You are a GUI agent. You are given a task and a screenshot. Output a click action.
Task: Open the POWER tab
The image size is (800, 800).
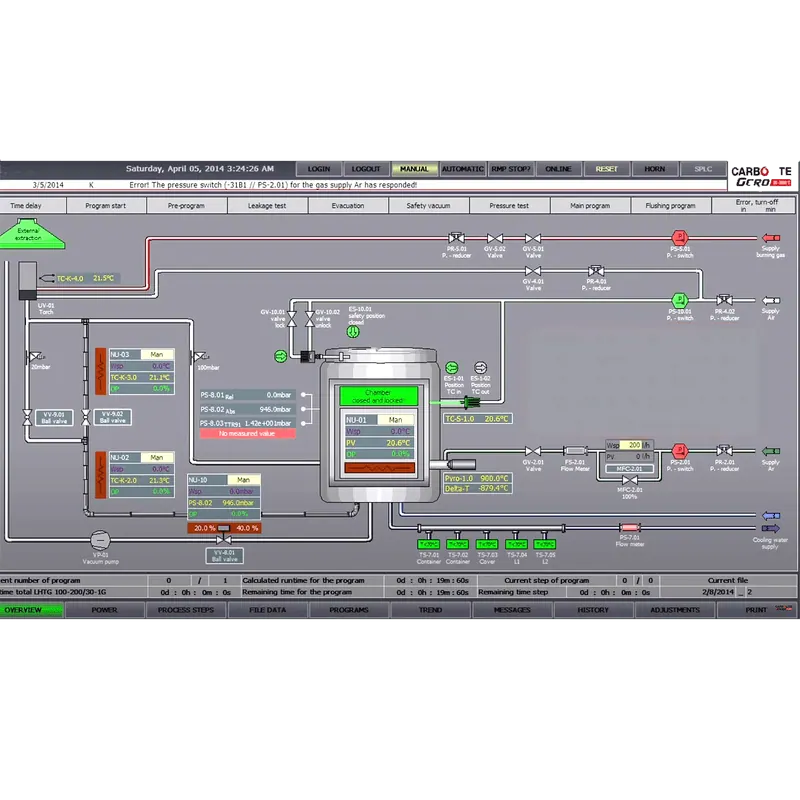tap(104, 610)
